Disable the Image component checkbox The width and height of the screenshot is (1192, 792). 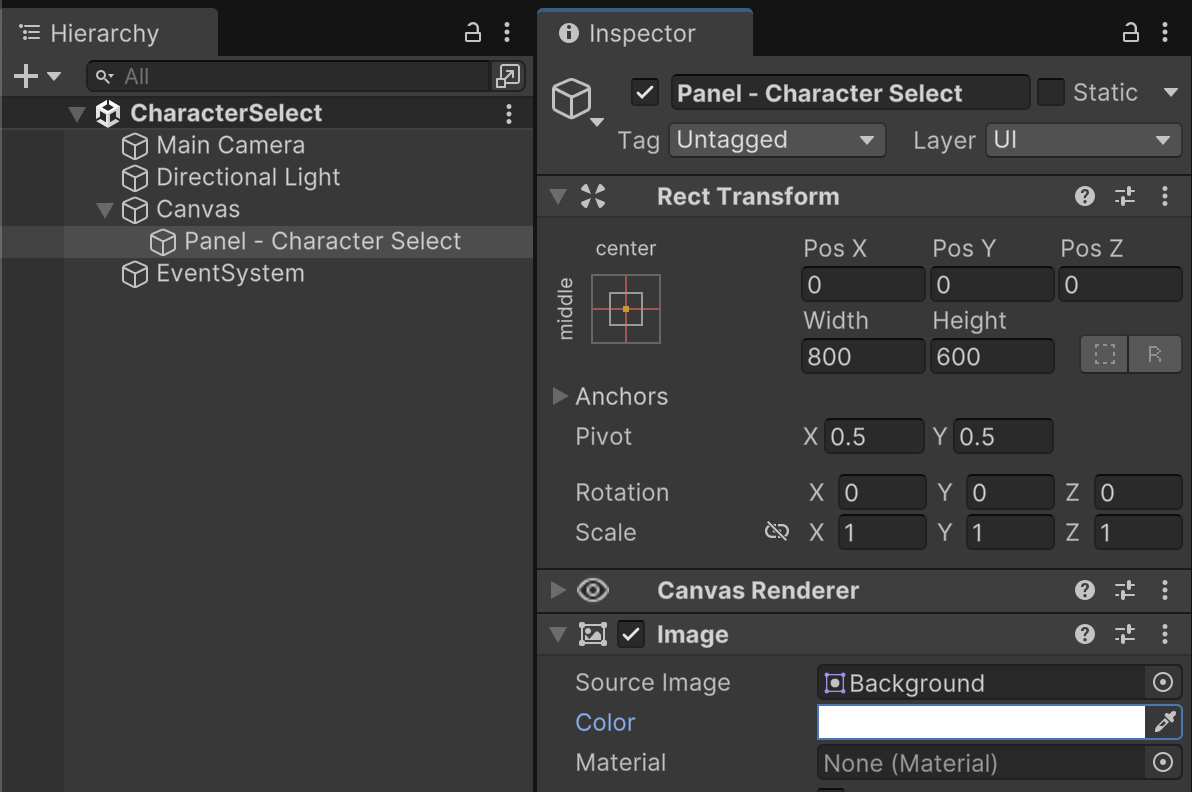coord(631,634)
